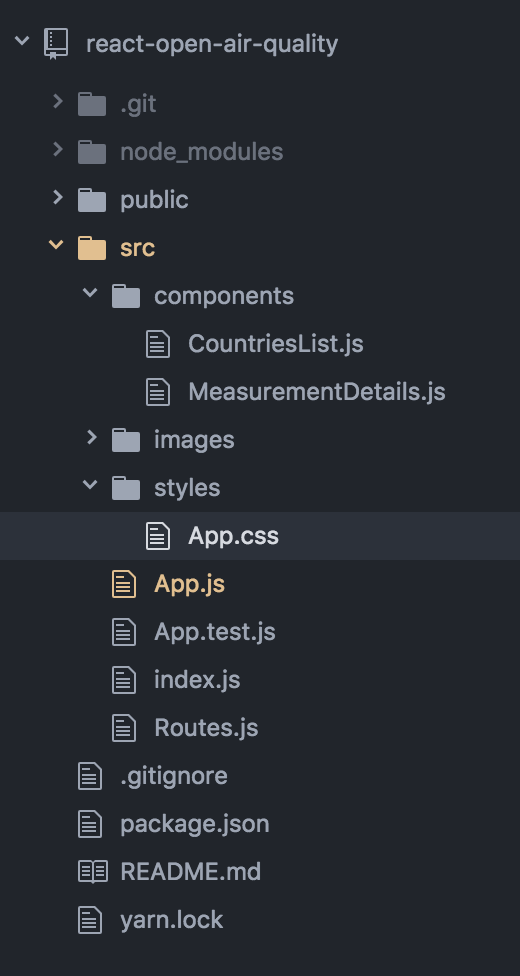Click the App.test.js file icon

pyautogui.click(x=124, y=632)
